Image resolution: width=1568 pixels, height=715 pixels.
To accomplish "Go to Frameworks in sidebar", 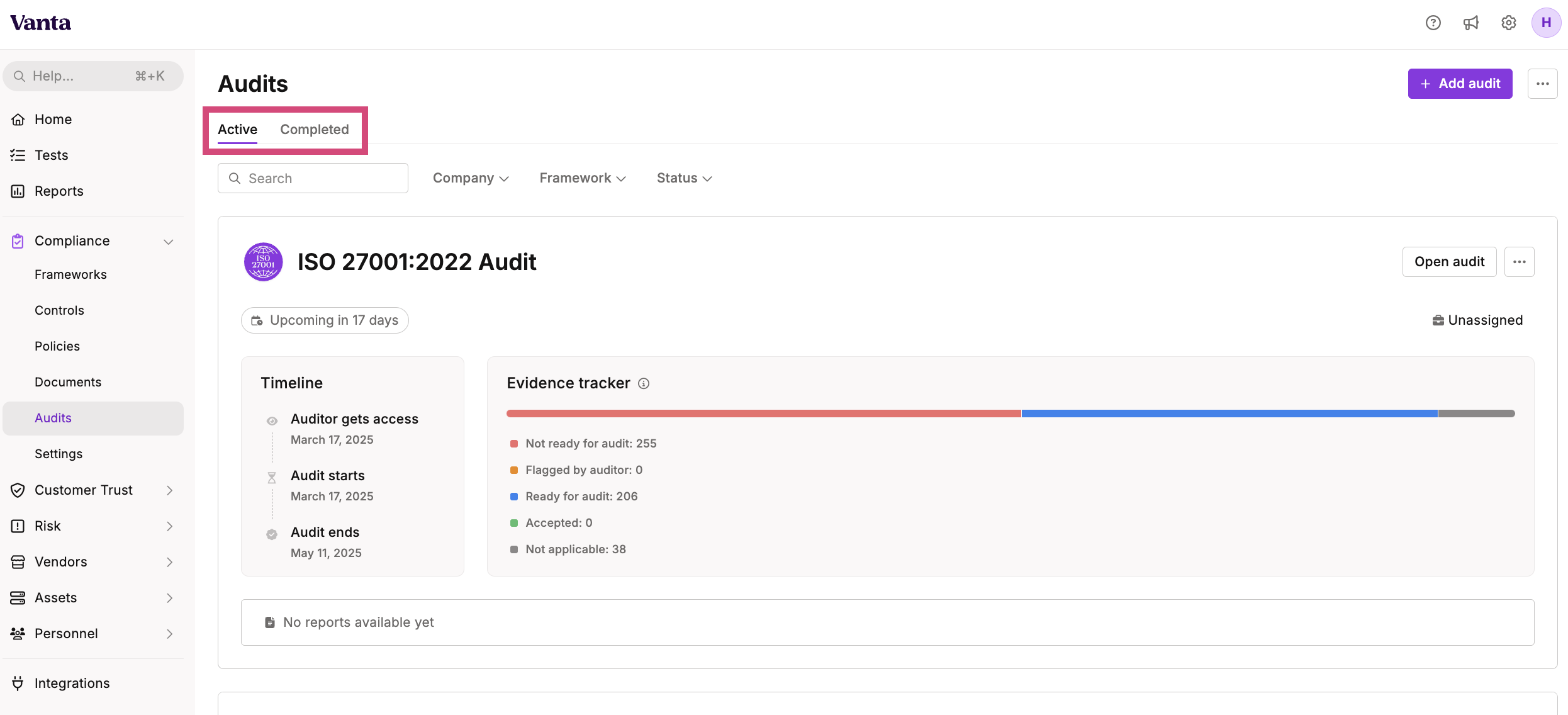I will (70, 275).
